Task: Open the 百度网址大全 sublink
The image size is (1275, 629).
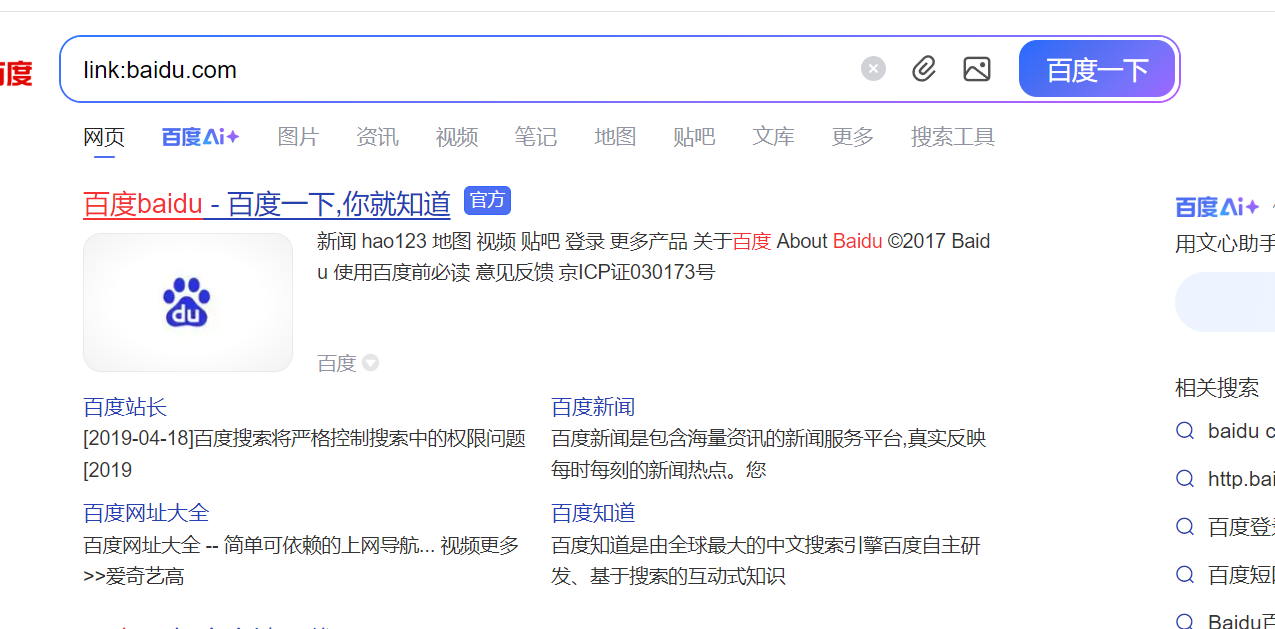Action: point(146,513)
